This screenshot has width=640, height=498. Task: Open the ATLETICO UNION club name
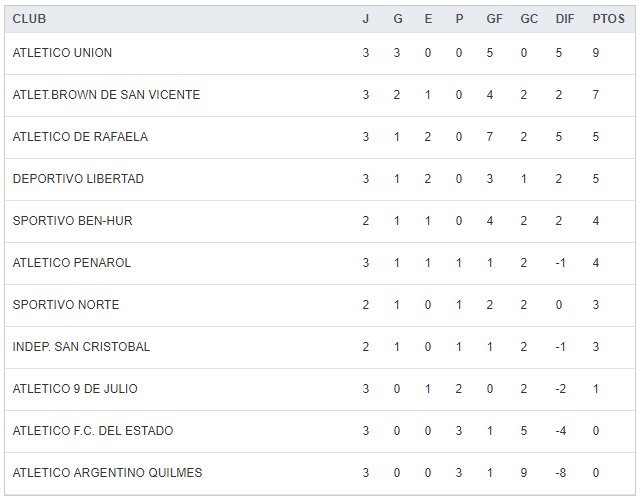click(x=62, y=53)
